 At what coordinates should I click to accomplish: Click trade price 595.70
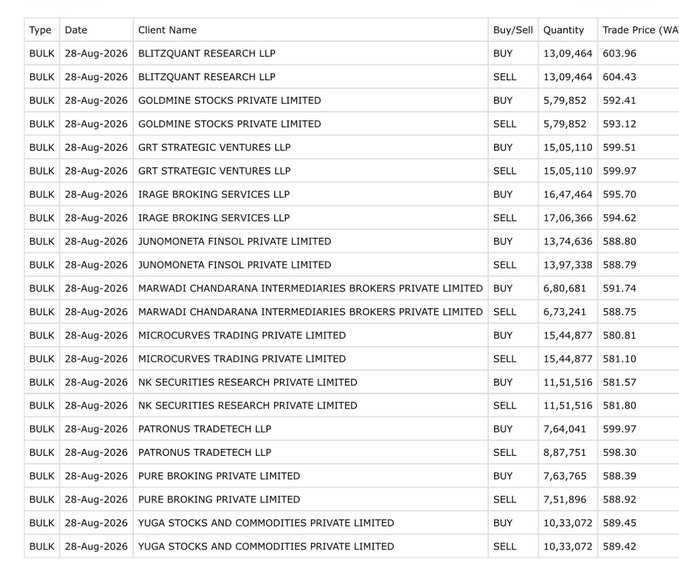[x=620, y=194]
